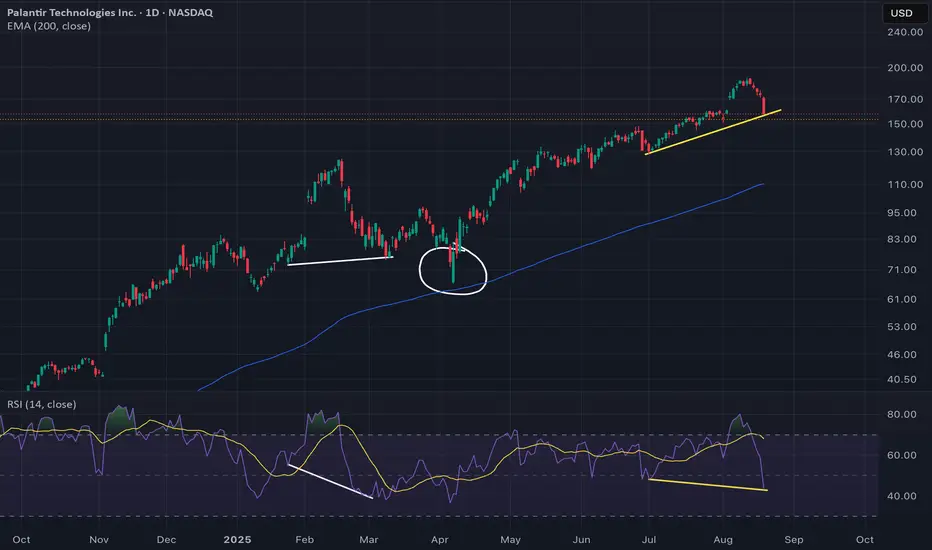Select the white trendline under February price lows
Screen dimensions: 932x550
(340, 260)
